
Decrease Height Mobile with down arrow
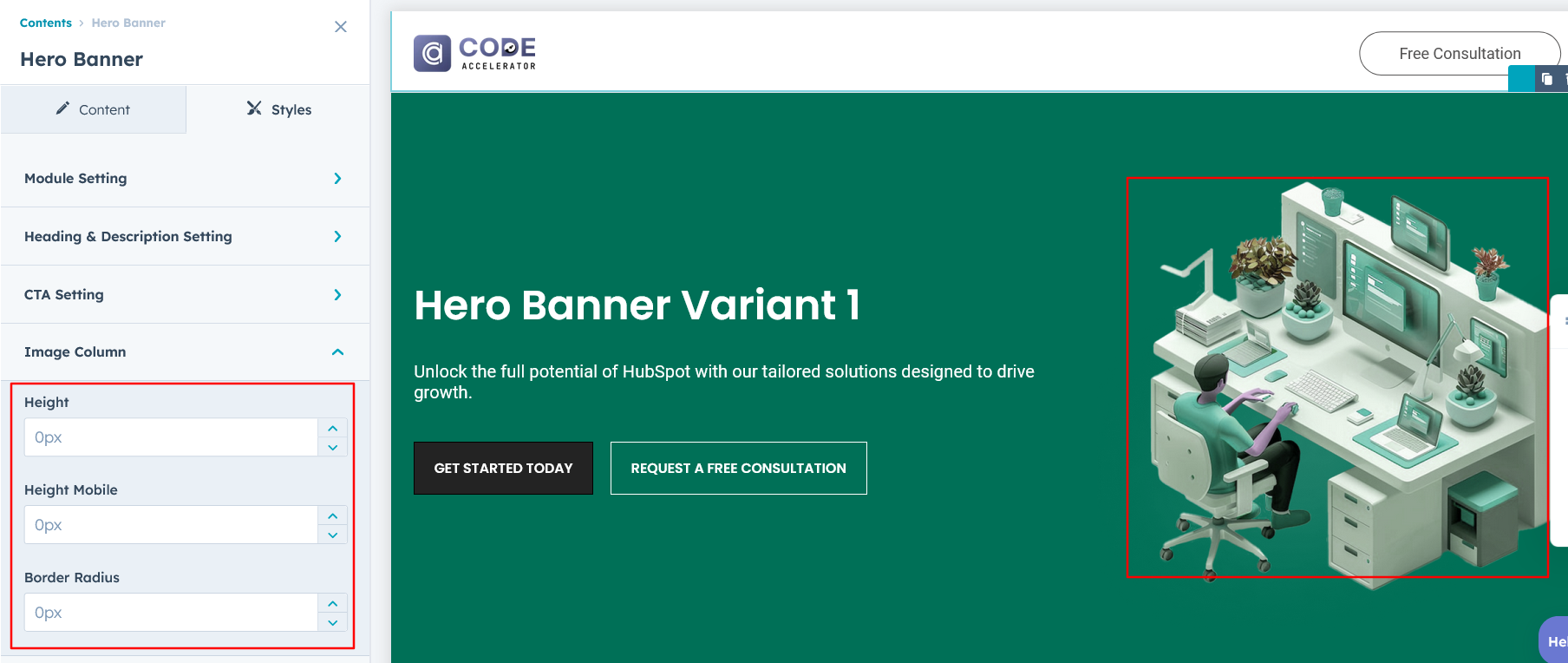pyautogui.click(x=333, y=535)
